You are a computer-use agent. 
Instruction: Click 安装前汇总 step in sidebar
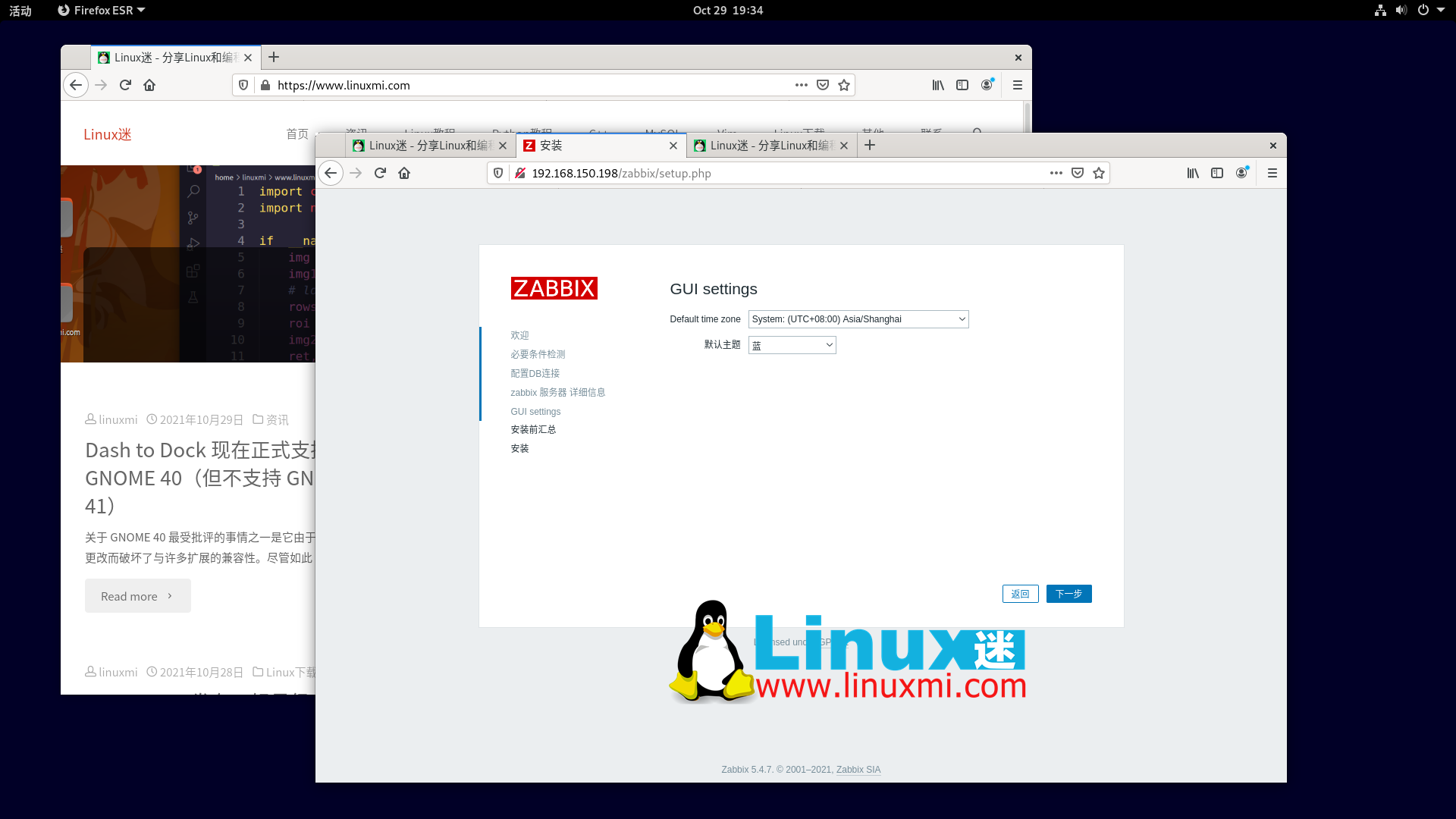(533, 429)
